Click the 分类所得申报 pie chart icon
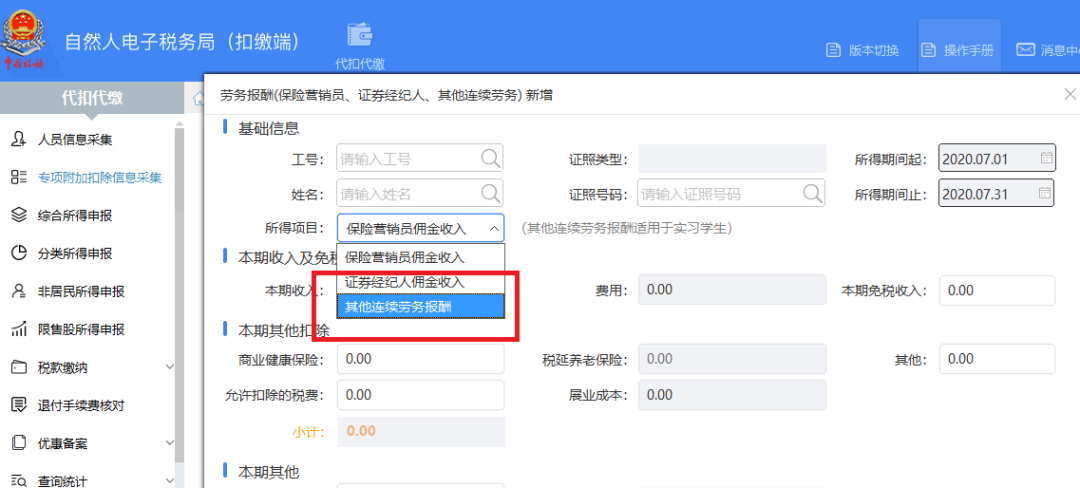 click(19, 253)
